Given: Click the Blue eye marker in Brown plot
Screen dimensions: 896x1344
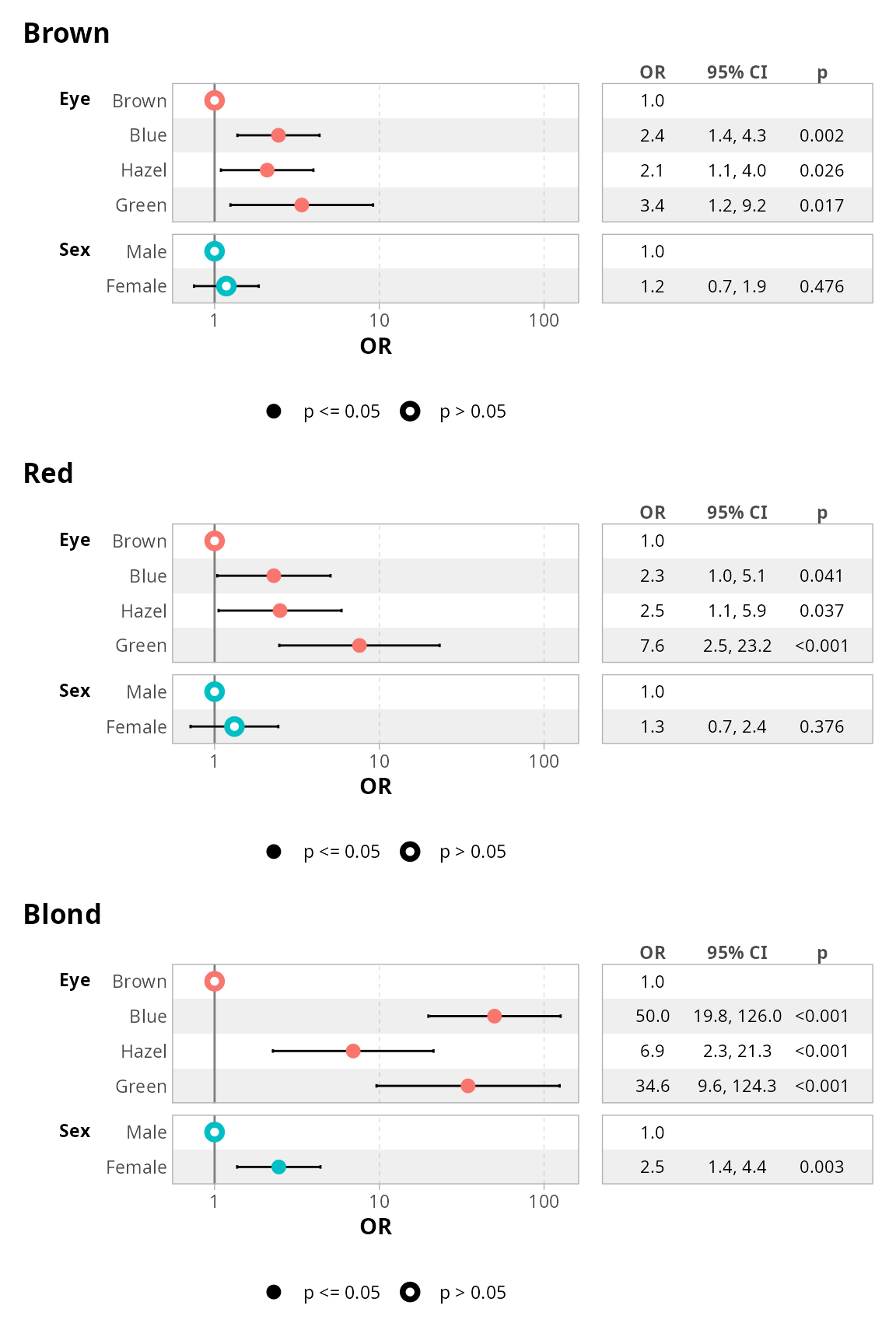Looking at the screenshot, I should pyautogui.click(x=278, y=135).
